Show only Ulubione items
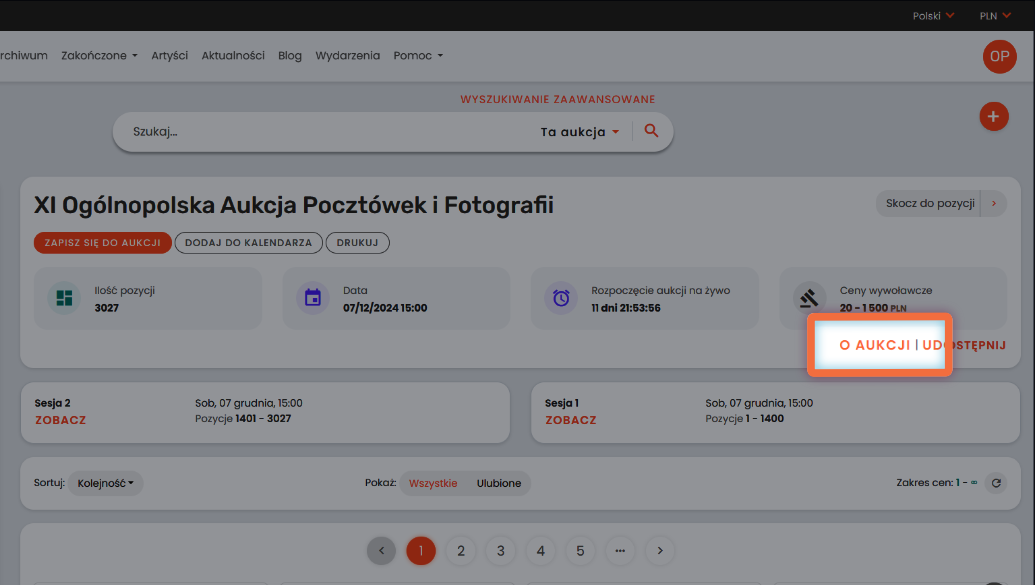Viewport: 1035px width, 585px height. 499,483
